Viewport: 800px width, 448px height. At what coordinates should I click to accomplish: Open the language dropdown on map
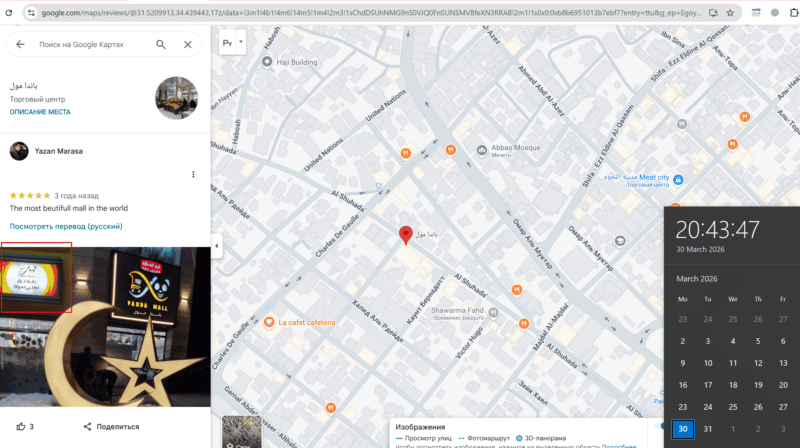[233, 45]
